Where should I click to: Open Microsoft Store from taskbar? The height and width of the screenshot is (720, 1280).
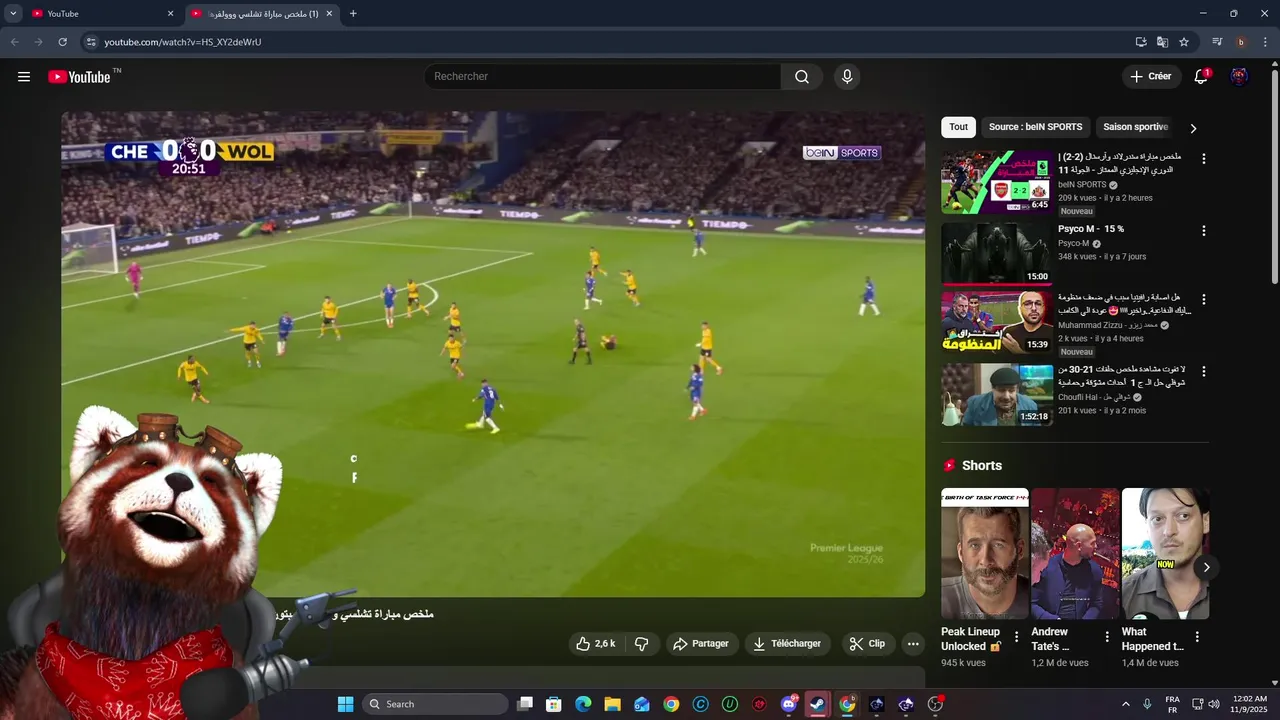554,704
